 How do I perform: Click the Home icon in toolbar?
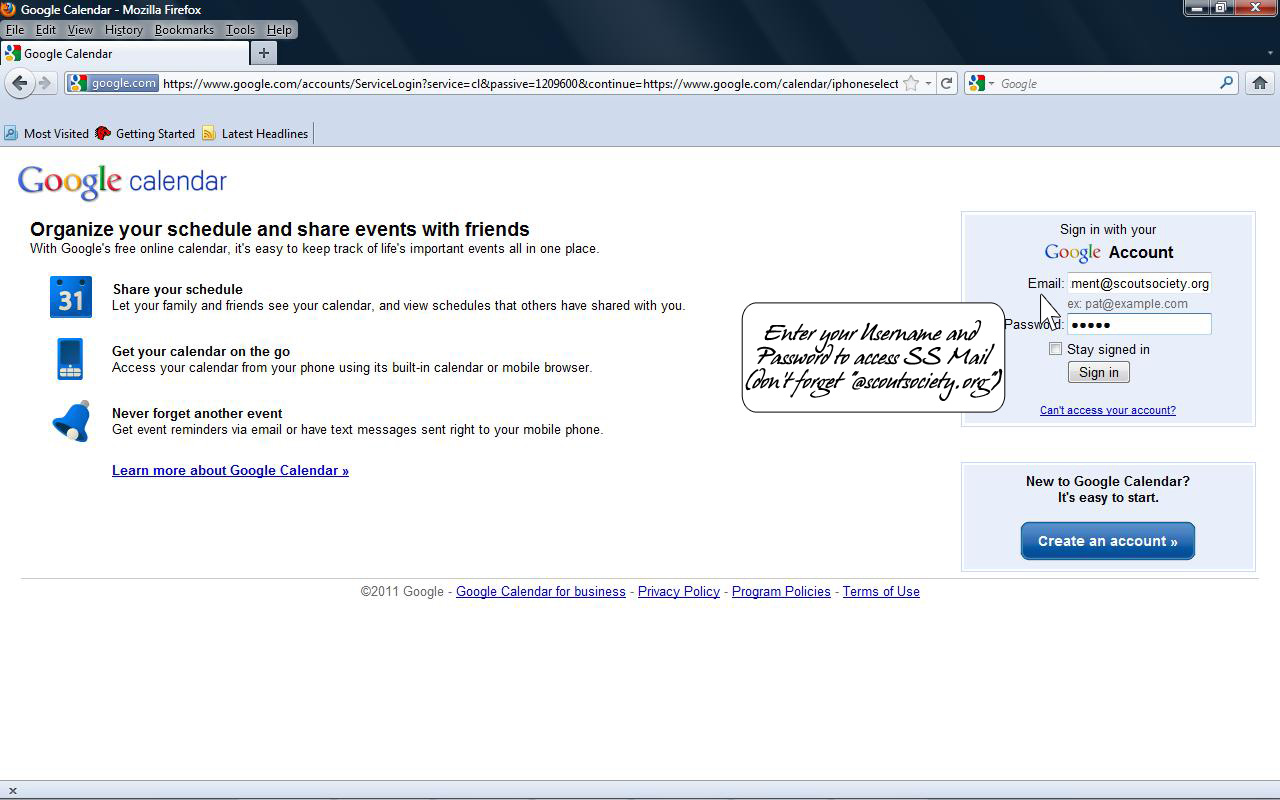[1260, 83]
